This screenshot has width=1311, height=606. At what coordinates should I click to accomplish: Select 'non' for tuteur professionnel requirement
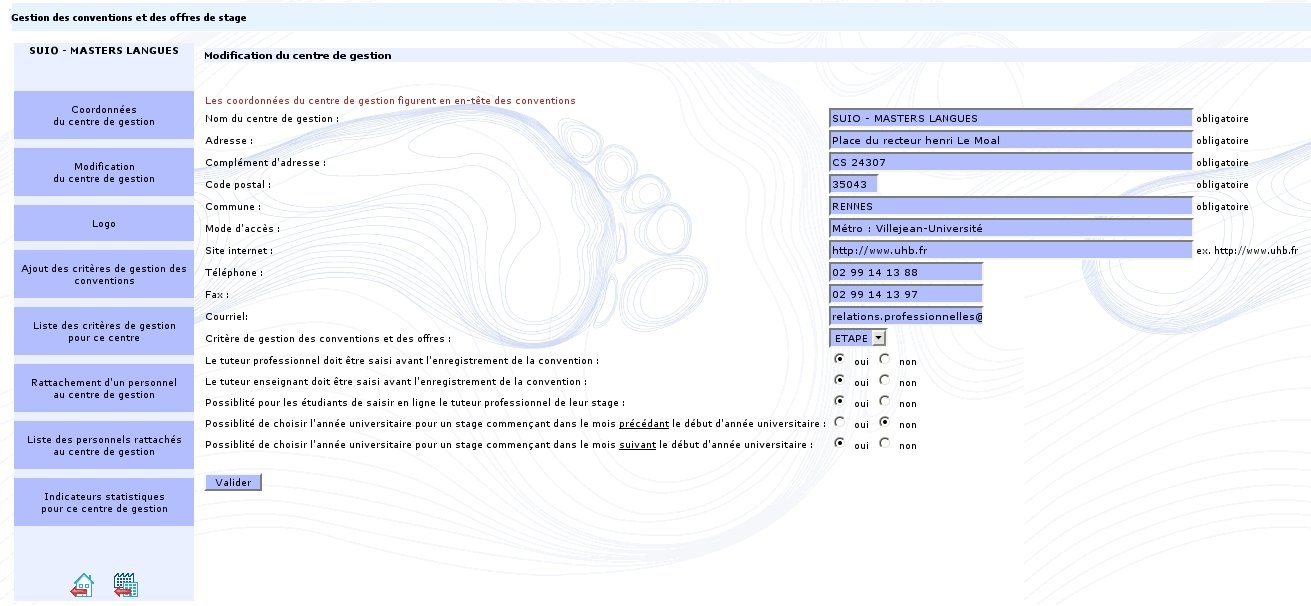click(x=884, y=359)
